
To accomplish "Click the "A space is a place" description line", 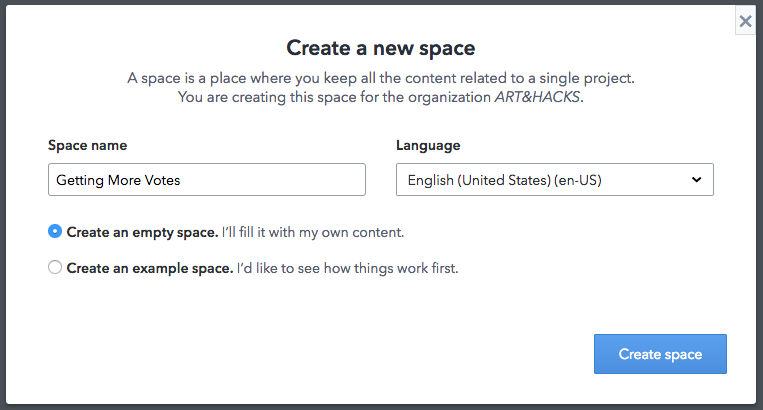I will (381, 78).
